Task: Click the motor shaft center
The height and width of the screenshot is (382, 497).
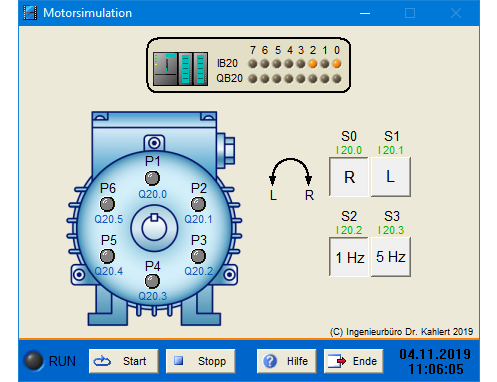Action: 154,228
